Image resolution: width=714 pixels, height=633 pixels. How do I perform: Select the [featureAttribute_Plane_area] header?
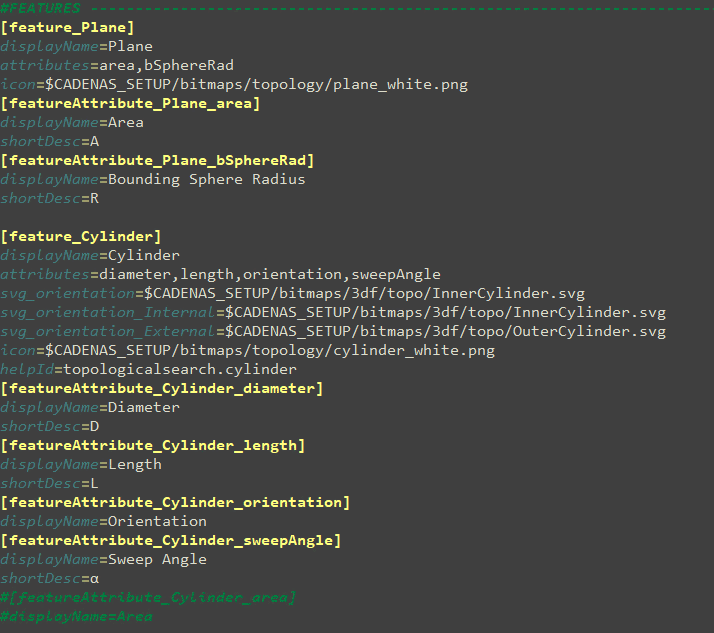(x=130, y=104)
